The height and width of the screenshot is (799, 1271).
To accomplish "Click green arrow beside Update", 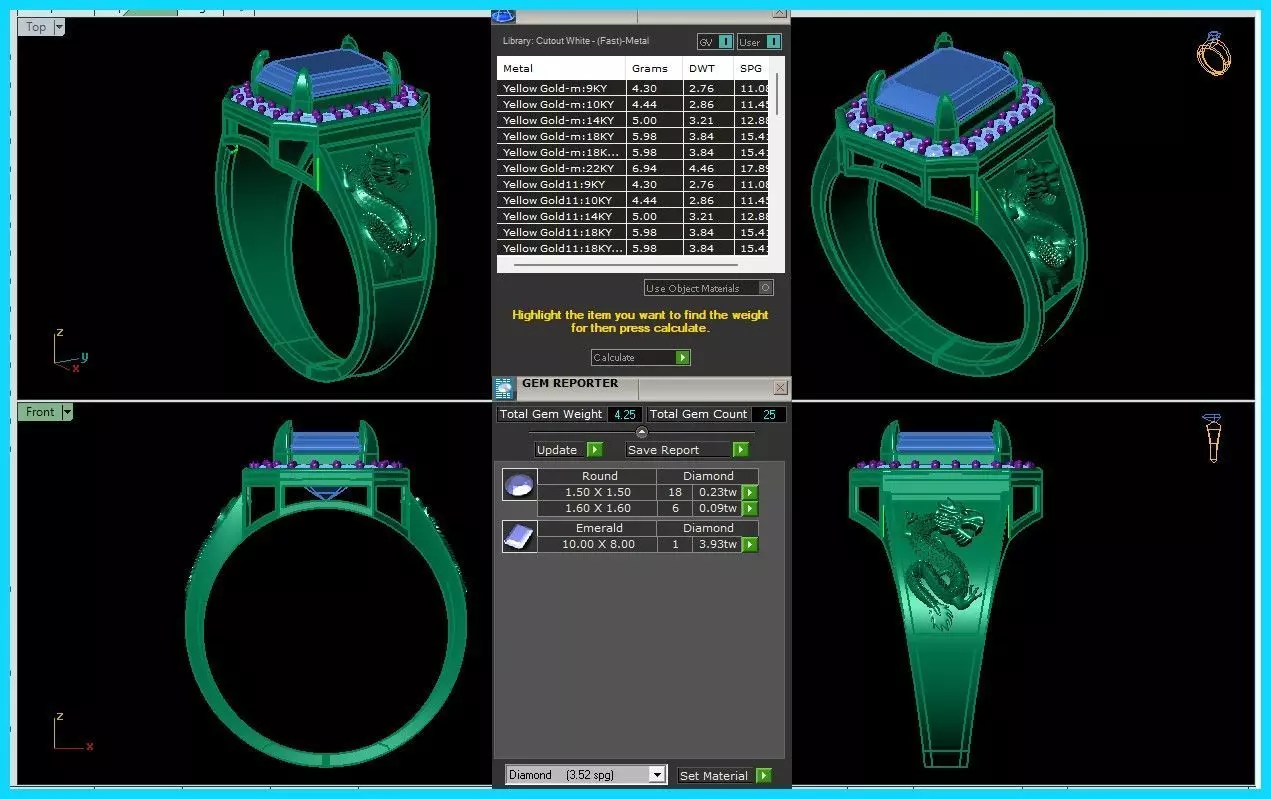I will (594, 450).
